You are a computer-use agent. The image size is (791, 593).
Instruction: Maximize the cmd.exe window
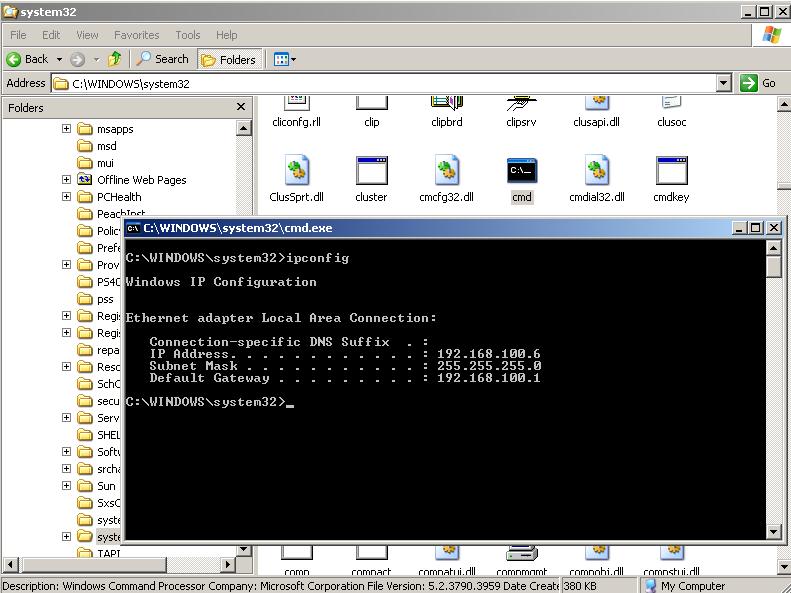point(756,228)
